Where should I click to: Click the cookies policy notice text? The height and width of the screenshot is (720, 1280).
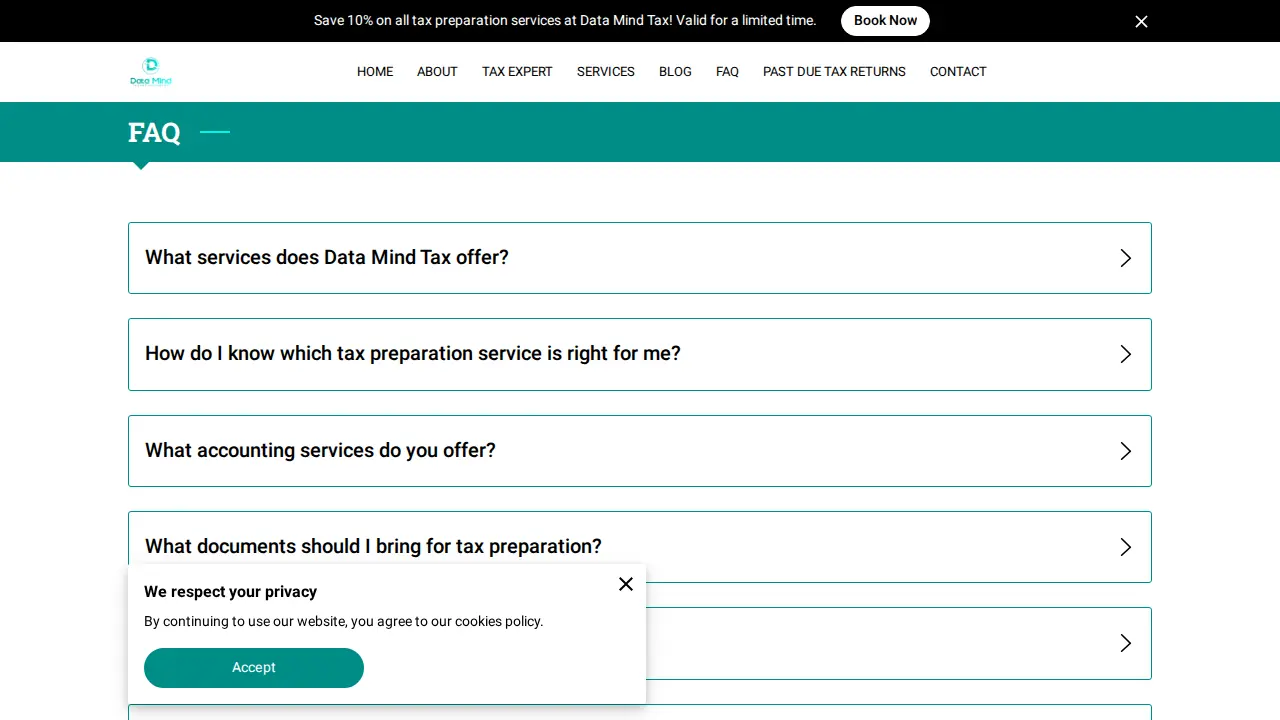[x=344, y=621]
